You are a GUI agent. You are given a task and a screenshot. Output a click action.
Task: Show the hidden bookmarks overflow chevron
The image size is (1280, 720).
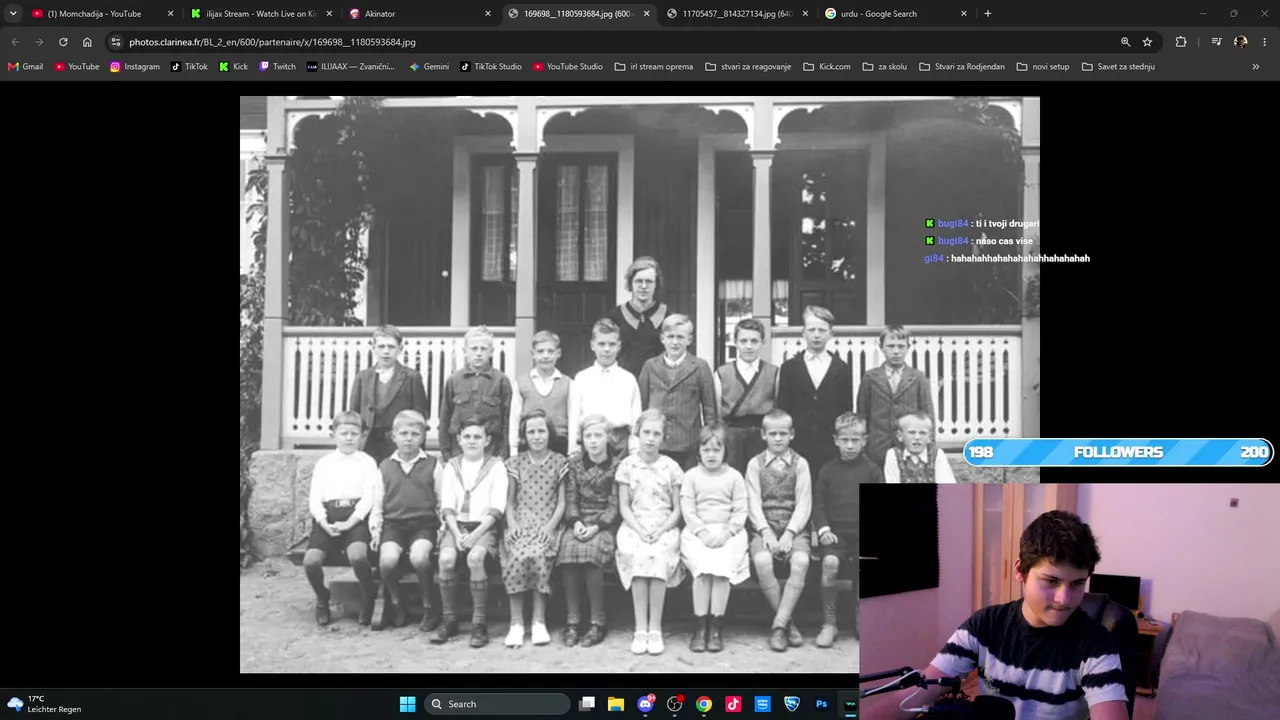1256,67
